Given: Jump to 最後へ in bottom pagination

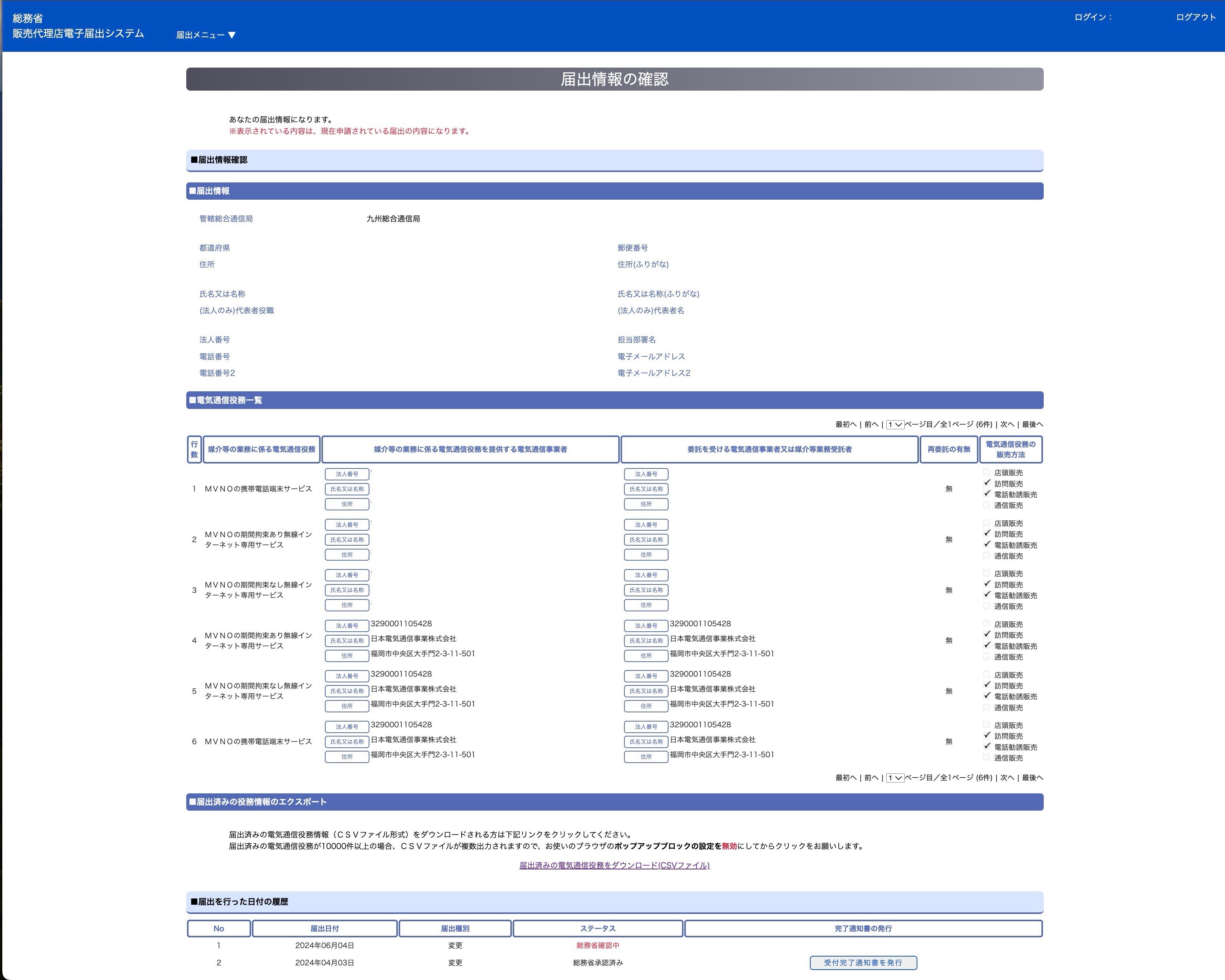Looking at the screenshot, I should [x=1032, y=778].
